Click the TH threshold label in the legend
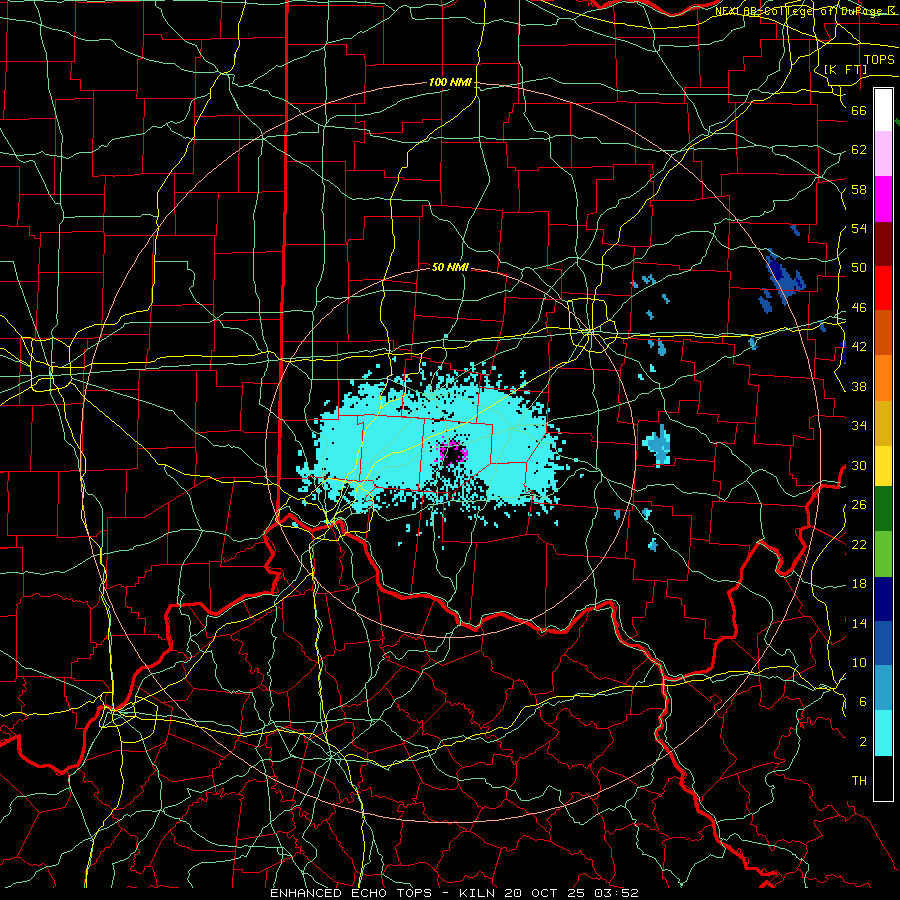Image resolution: width=900 pixels, height=900 pixels. click(859, 781)
